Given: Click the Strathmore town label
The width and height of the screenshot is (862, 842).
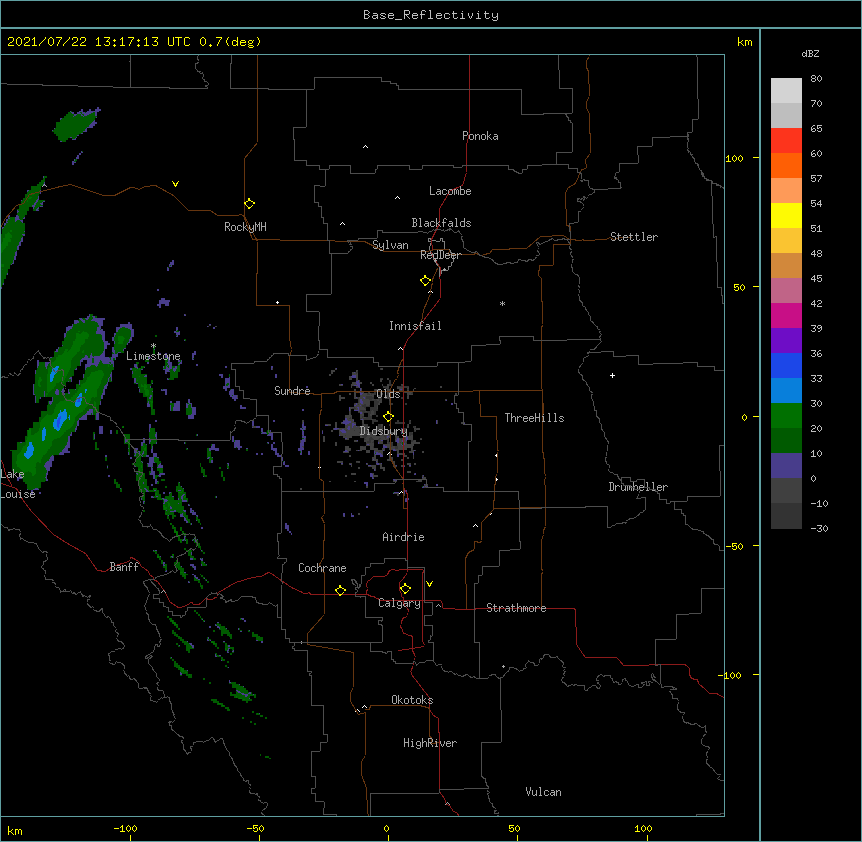Looking at the screenshot, I should click(x=516, y=608).
